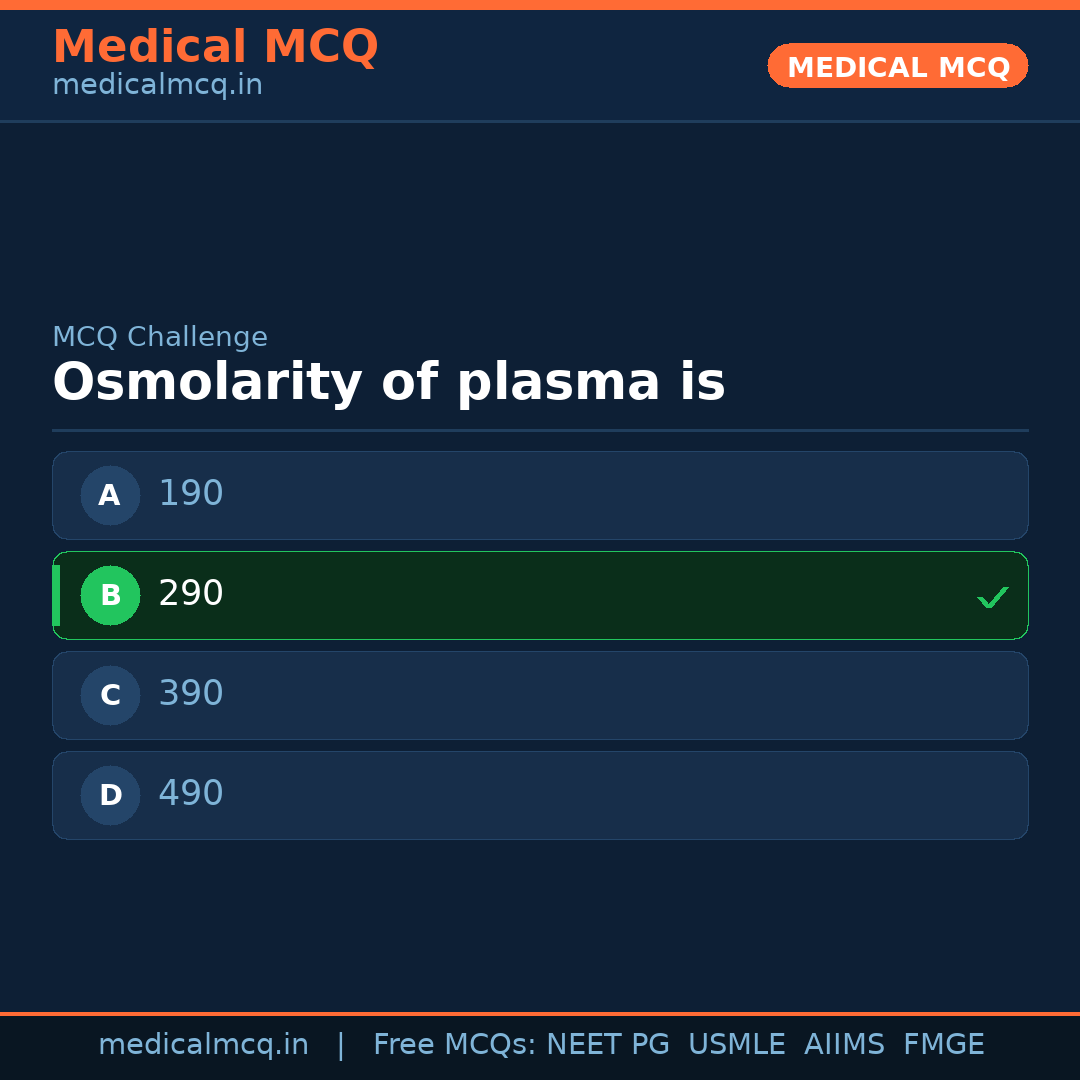This screenshot has height=1080, width=1080.
Task: Click the USMLE exam category
Action: tap(737, 1044)
